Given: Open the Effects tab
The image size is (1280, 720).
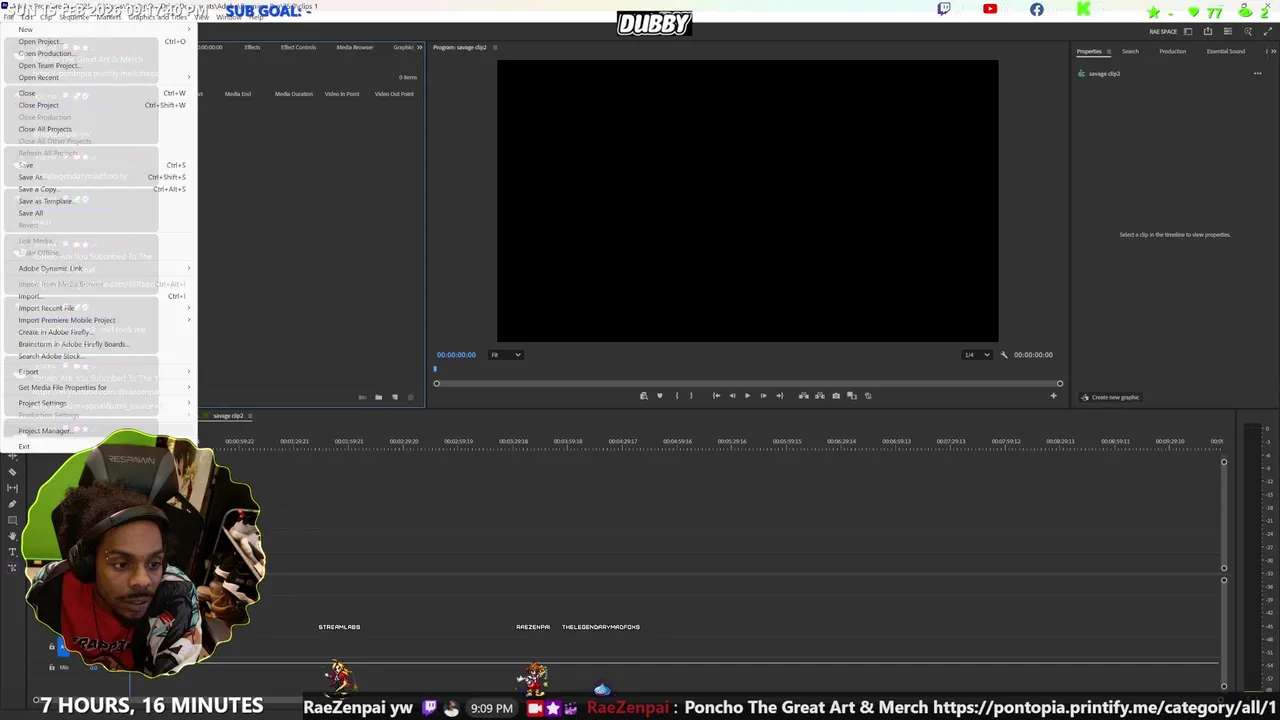Looking at the screenshot, I should click(252, 47).
